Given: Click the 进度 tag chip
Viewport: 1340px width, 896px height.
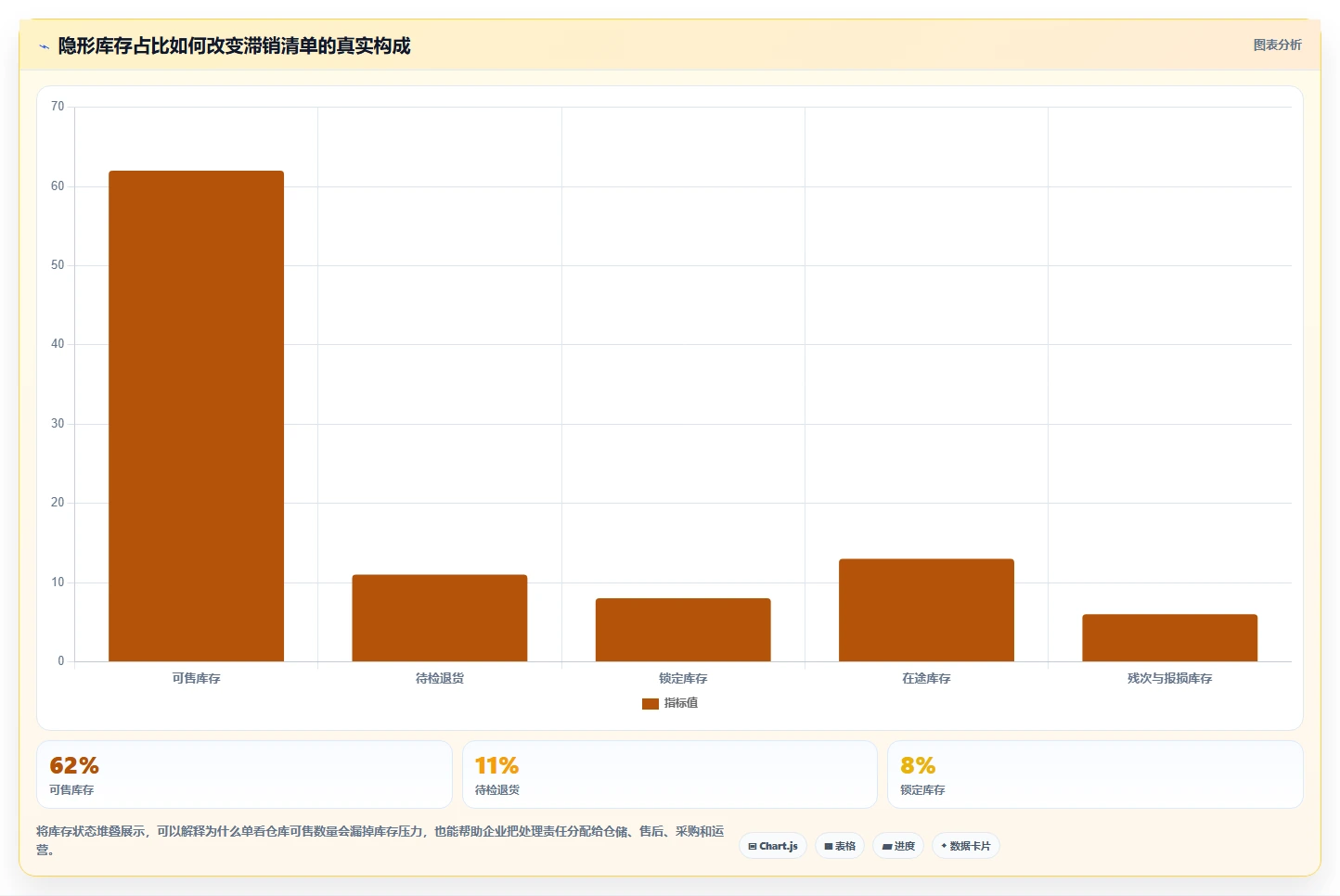Looking at the screenshot, I should pos(898,846).
